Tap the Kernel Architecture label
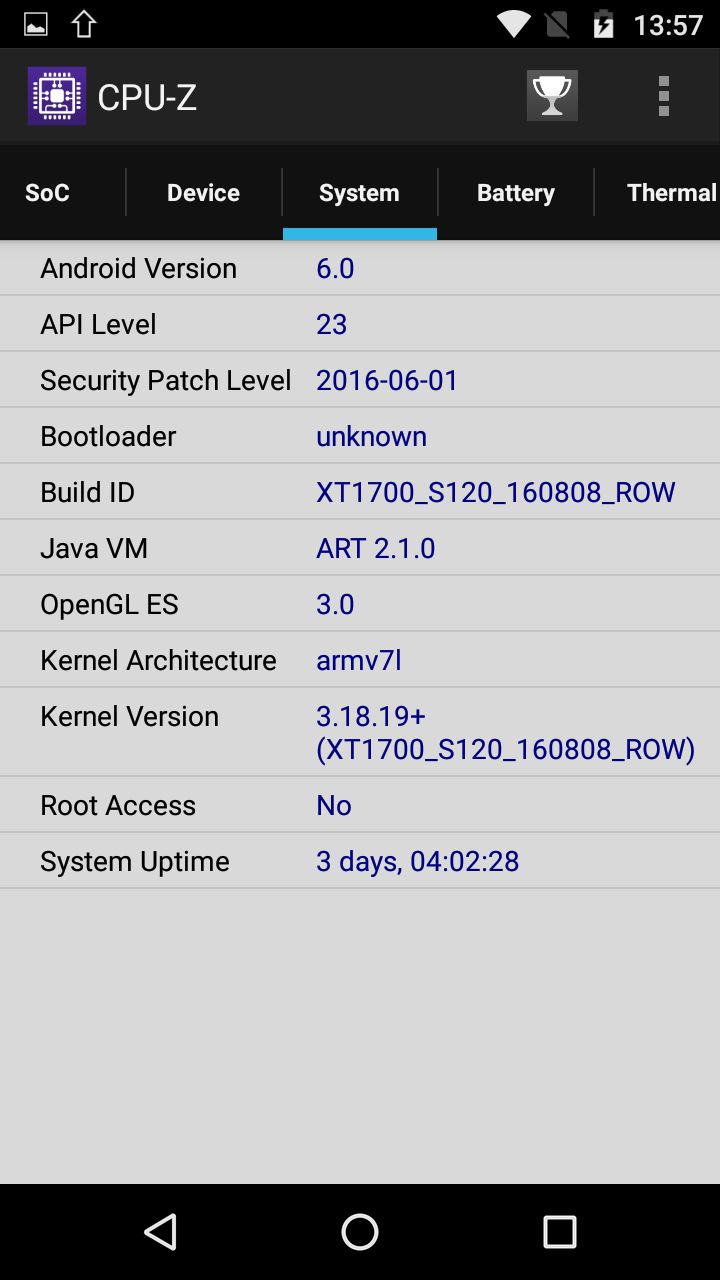 [158, 660]
